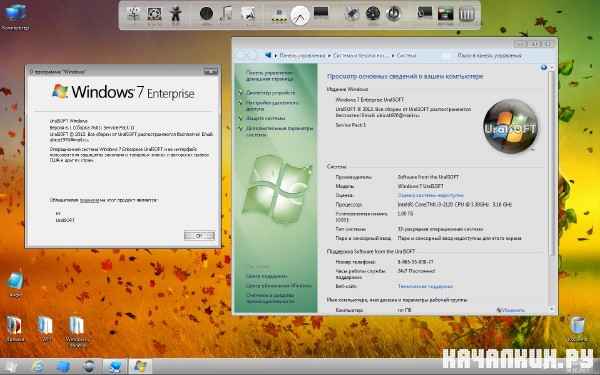
Task: Open the Recycle Bin on the desktop
Action: click(x=577, y=329)
